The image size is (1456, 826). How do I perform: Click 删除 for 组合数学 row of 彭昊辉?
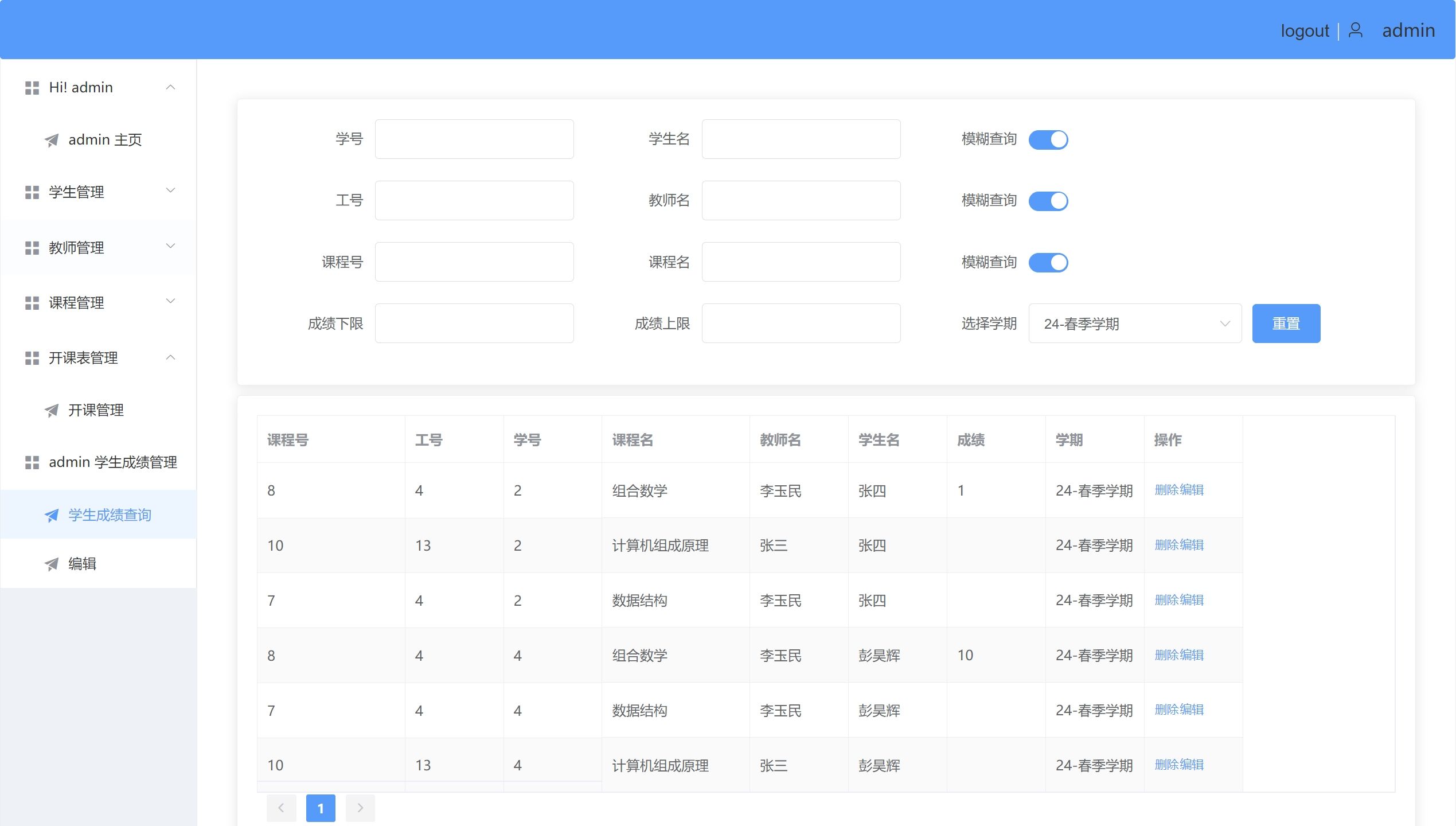point(1166,655)
